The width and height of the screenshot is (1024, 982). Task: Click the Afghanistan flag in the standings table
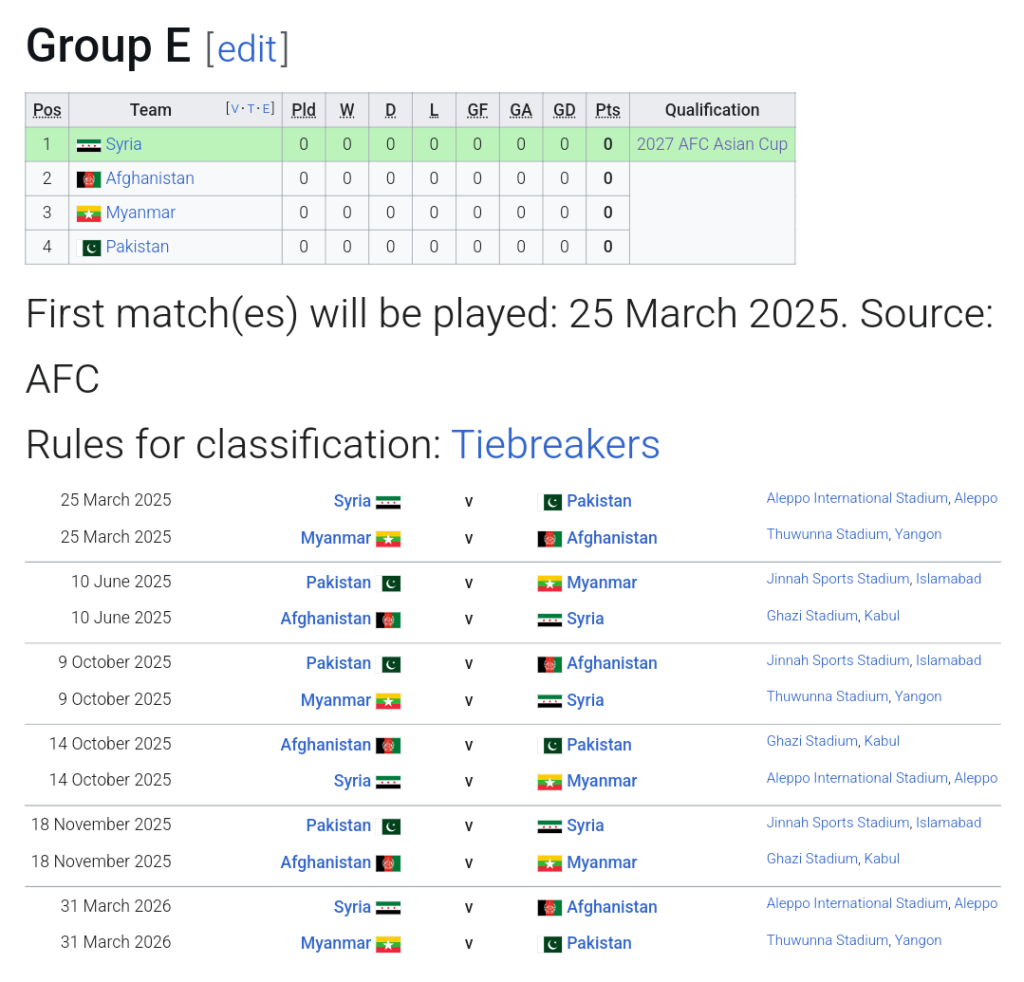(88, 179)
